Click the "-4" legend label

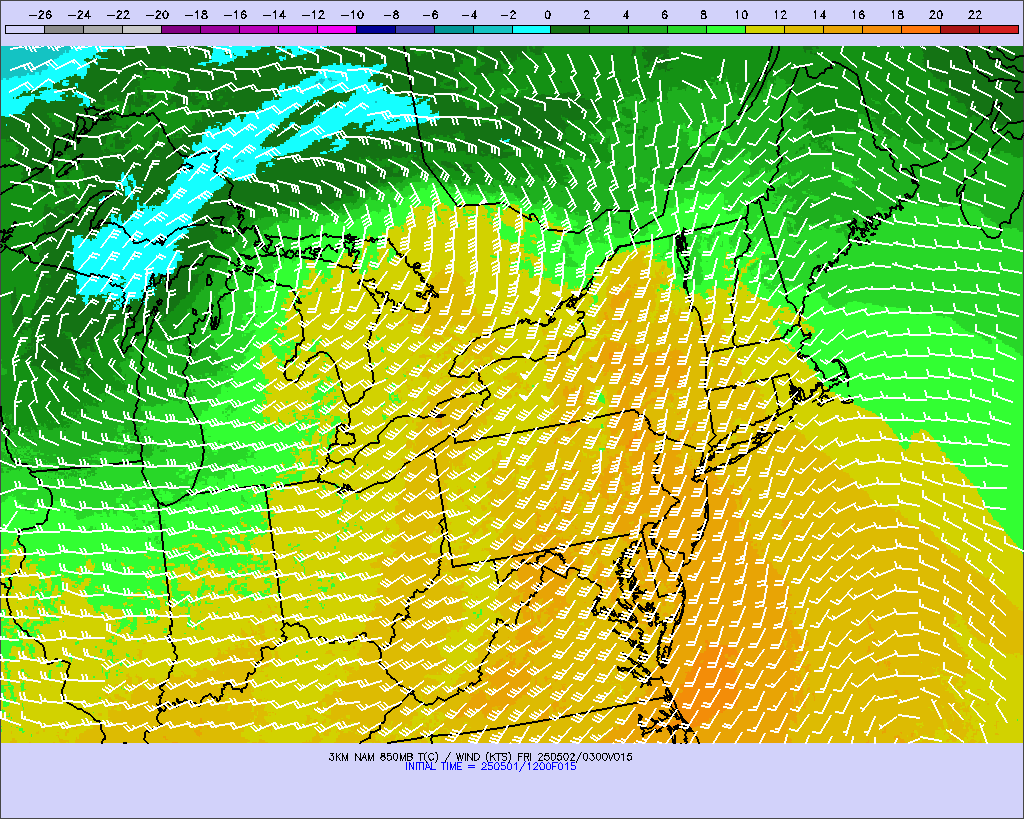470,15
